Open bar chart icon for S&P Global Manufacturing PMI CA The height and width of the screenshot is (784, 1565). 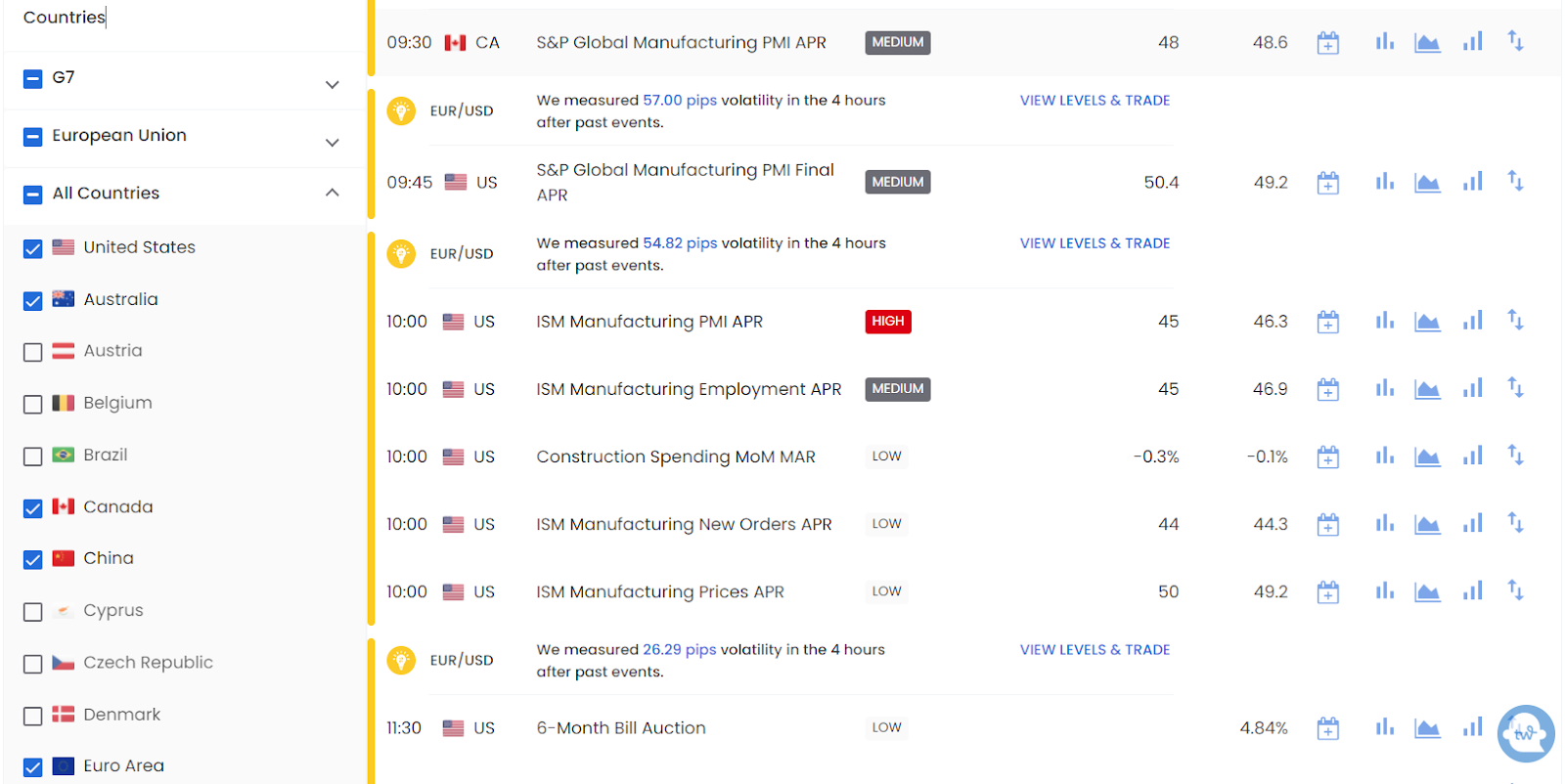(x=1384, y=42)
